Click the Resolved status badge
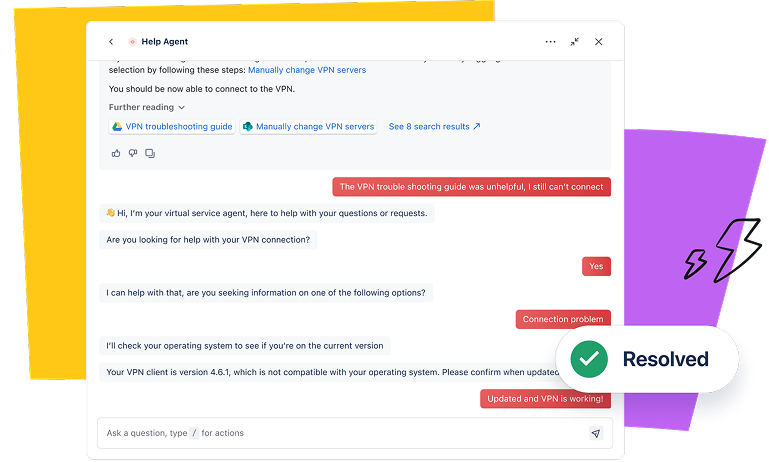This screenshot has height=462, width=769. pyautogui.click(x=646, y=359)
